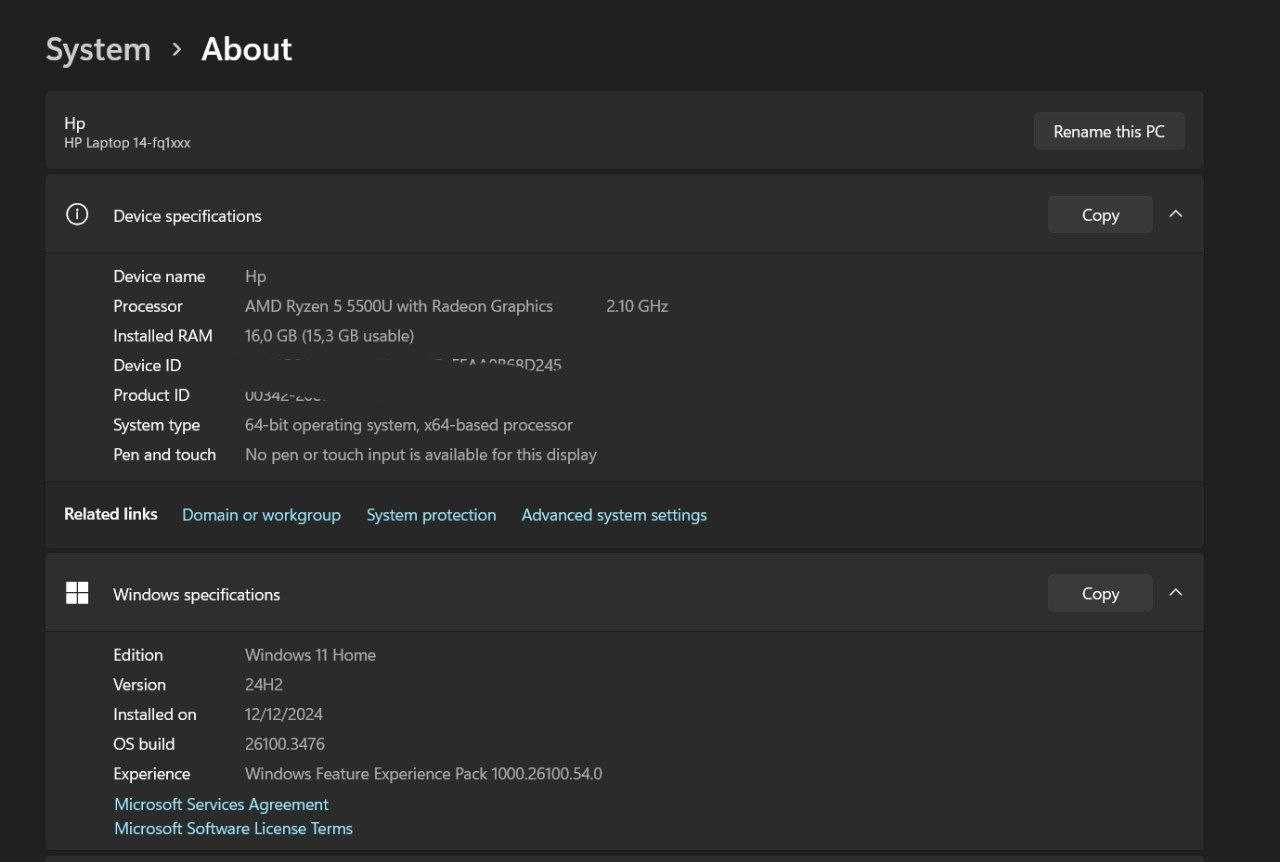Open Microsoft Software License Terms
1280x862 pixels.
coord(233,828)
